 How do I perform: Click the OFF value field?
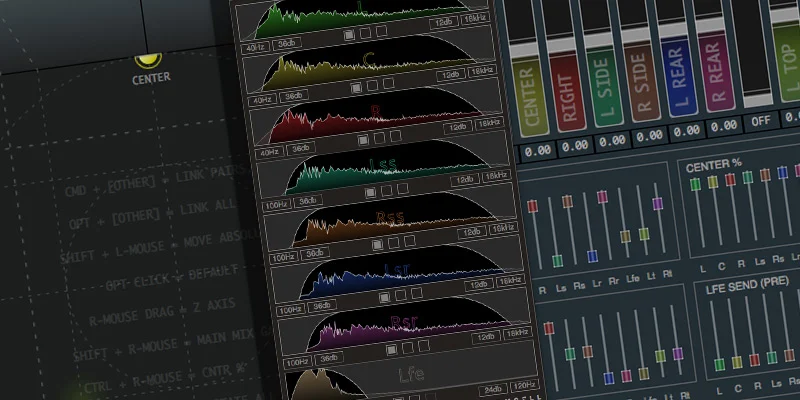761,121
